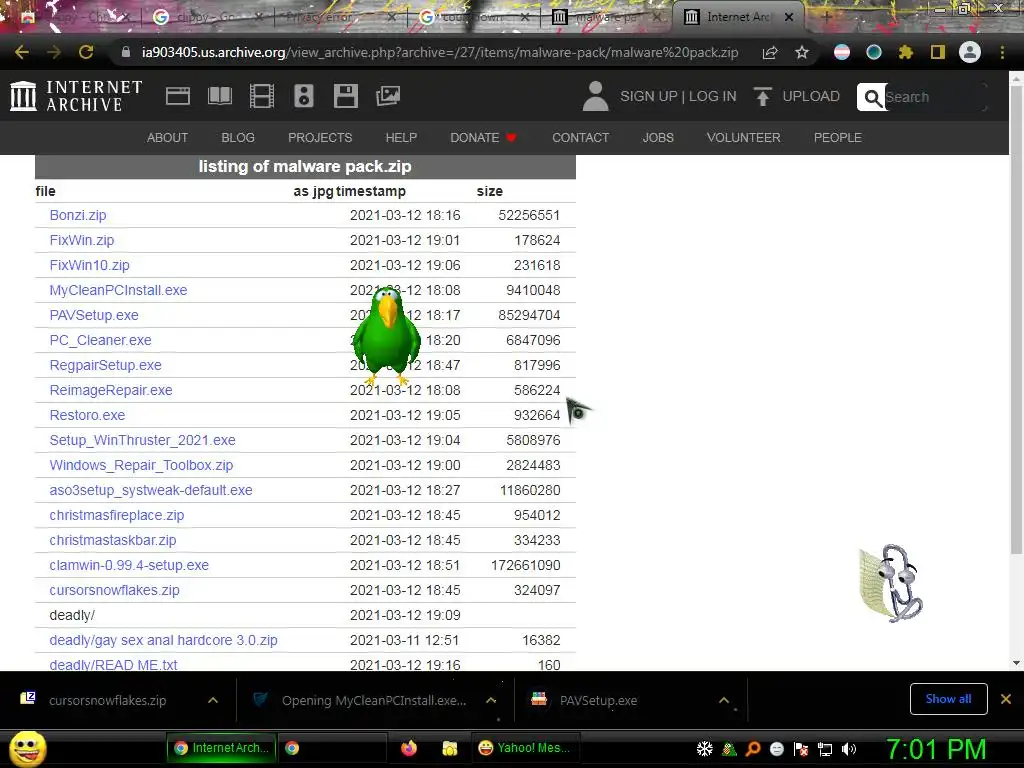Open PAVSetup.exe from the downloads bar

click(x=598, y=700)
